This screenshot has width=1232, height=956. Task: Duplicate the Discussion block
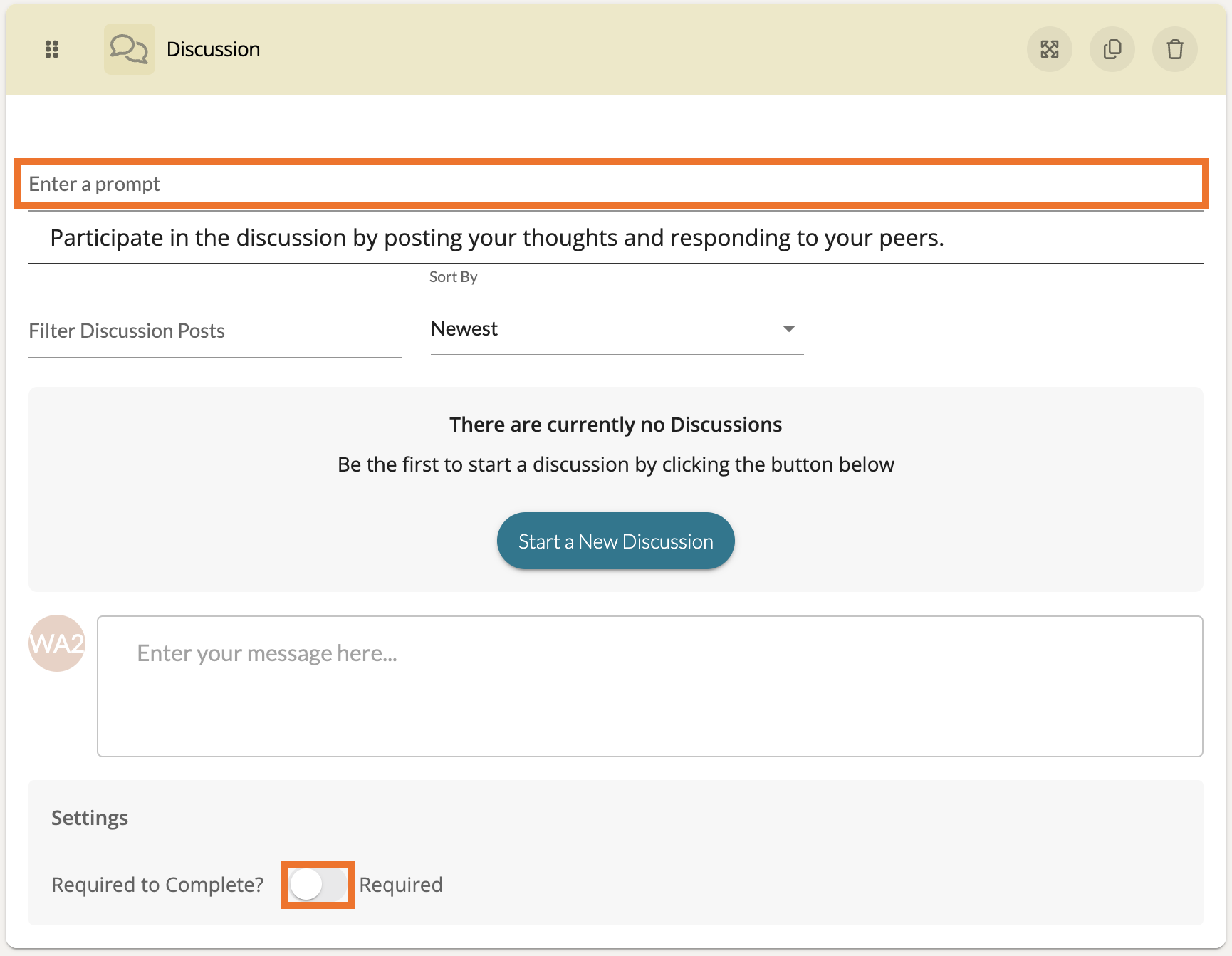(x=1112, y=49)
